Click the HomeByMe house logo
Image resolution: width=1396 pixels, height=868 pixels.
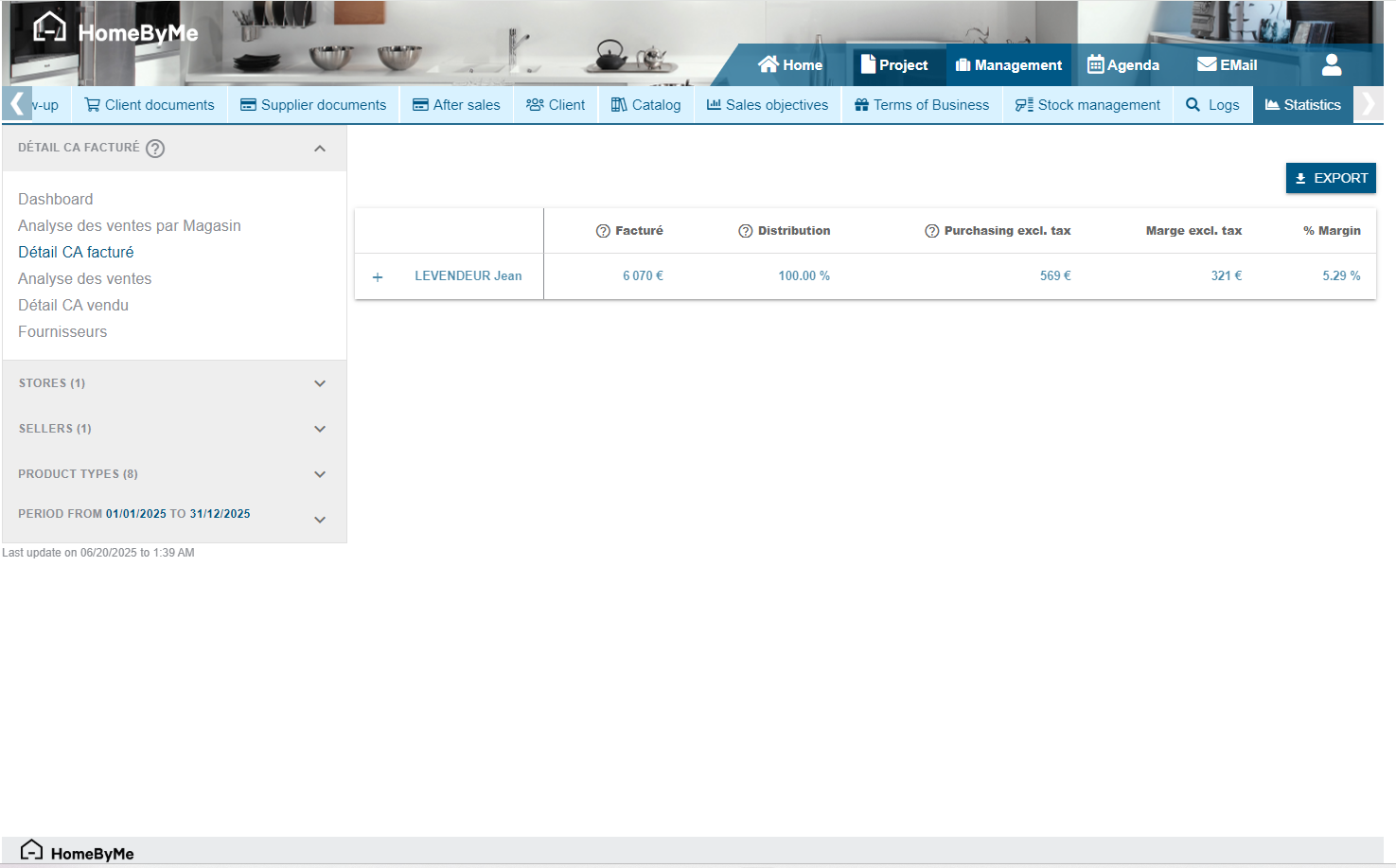click(x=50, y=28)
